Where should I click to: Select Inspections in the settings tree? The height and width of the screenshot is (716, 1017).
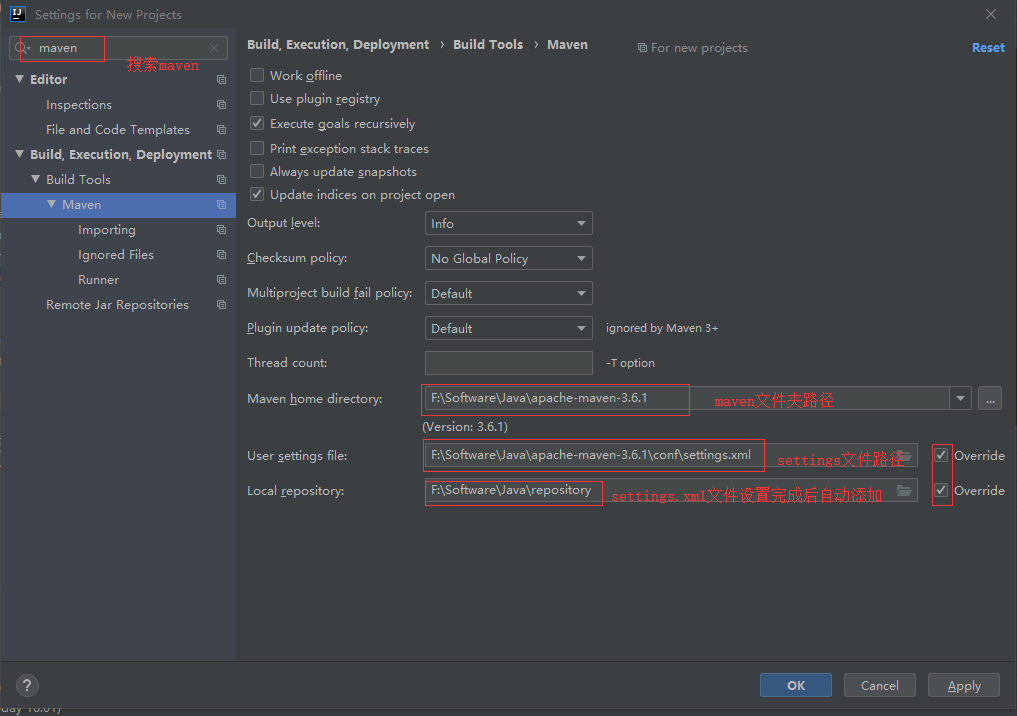point(78,104)
